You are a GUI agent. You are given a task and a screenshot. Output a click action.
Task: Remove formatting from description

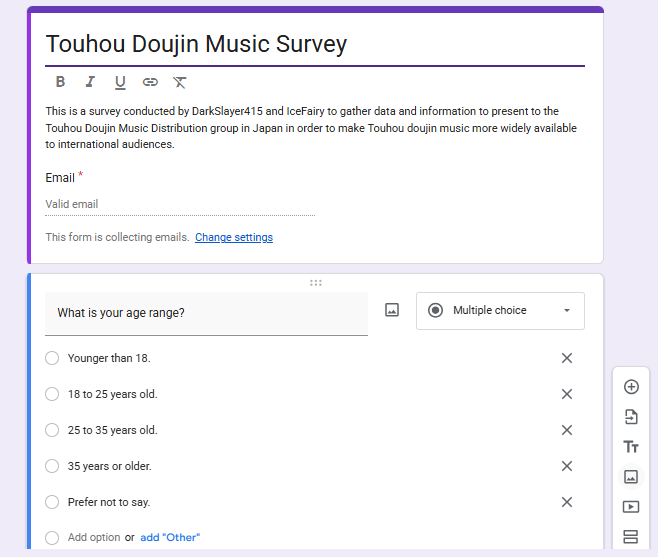(x=180, y=82)
